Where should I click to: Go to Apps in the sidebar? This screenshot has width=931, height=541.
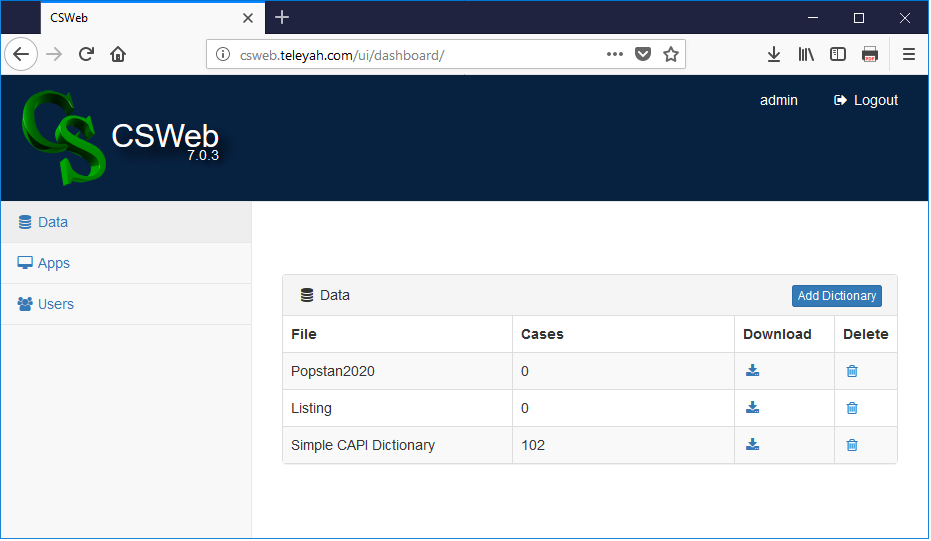(53, 263)
